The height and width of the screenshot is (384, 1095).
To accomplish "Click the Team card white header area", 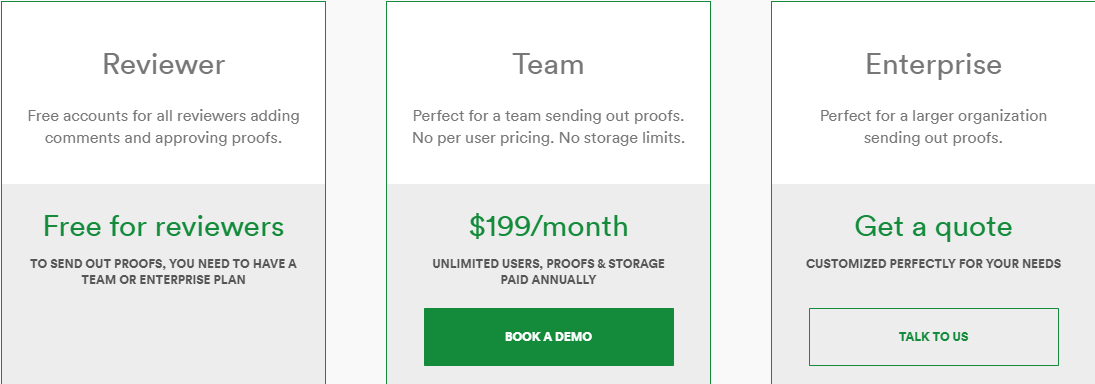I will click(548, 93).
